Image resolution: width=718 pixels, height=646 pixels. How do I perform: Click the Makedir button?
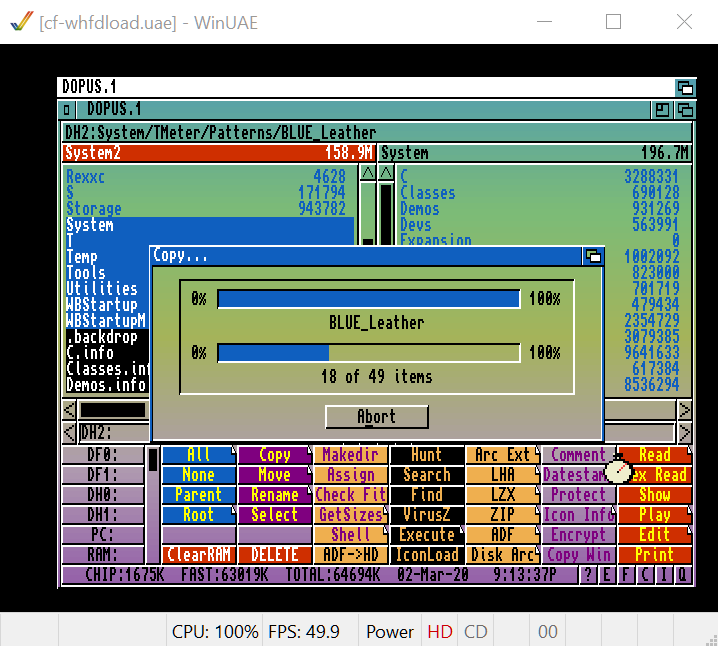pyautogui.click(x=351, y=455)
